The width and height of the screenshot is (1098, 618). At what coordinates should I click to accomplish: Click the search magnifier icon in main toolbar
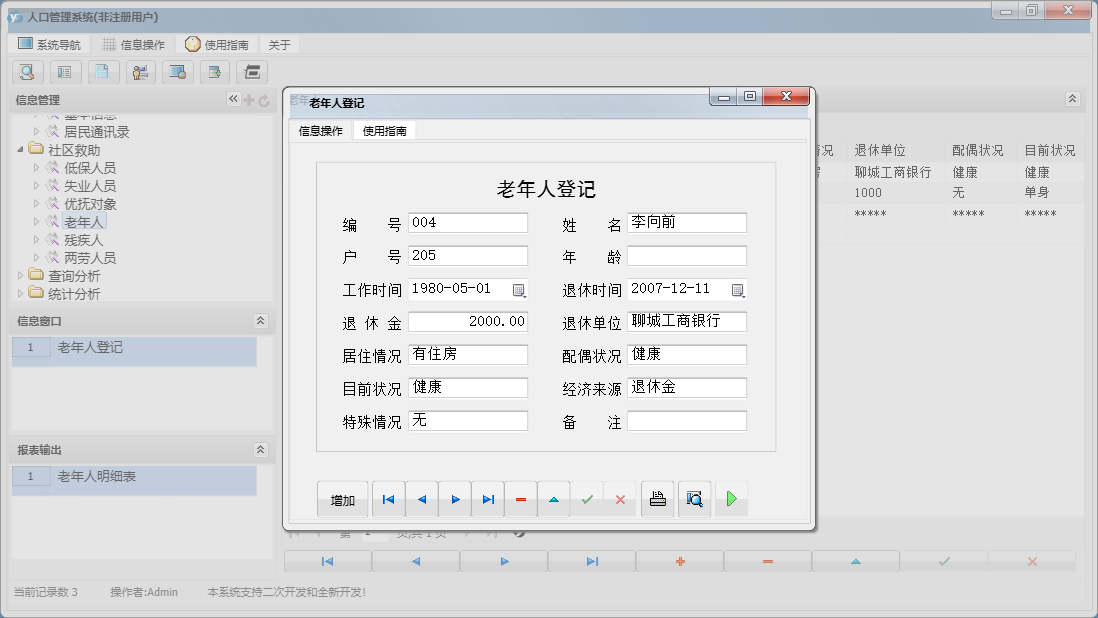[x=27, y=72]
